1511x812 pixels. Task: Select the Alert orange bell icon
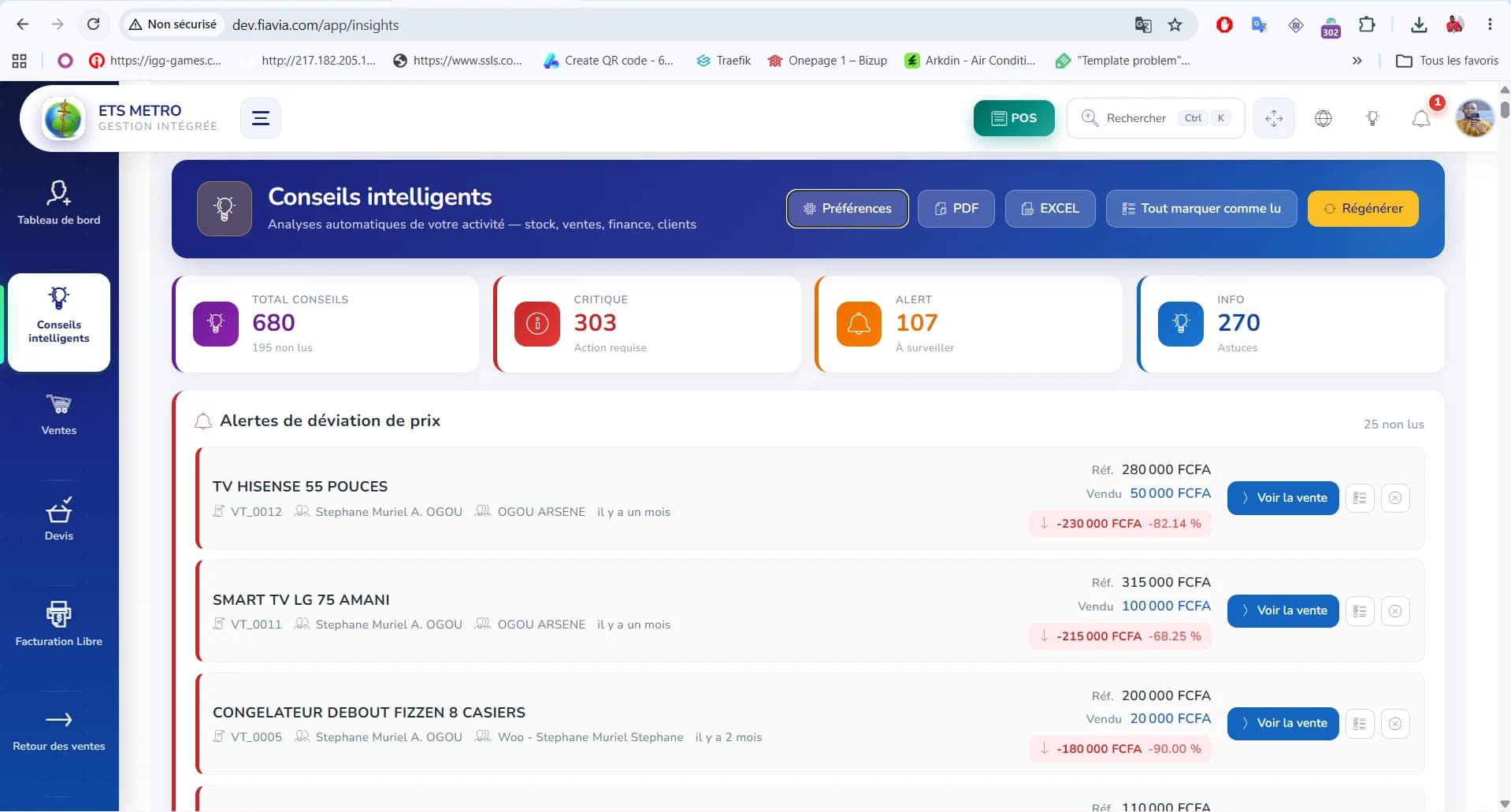(859, 324)
